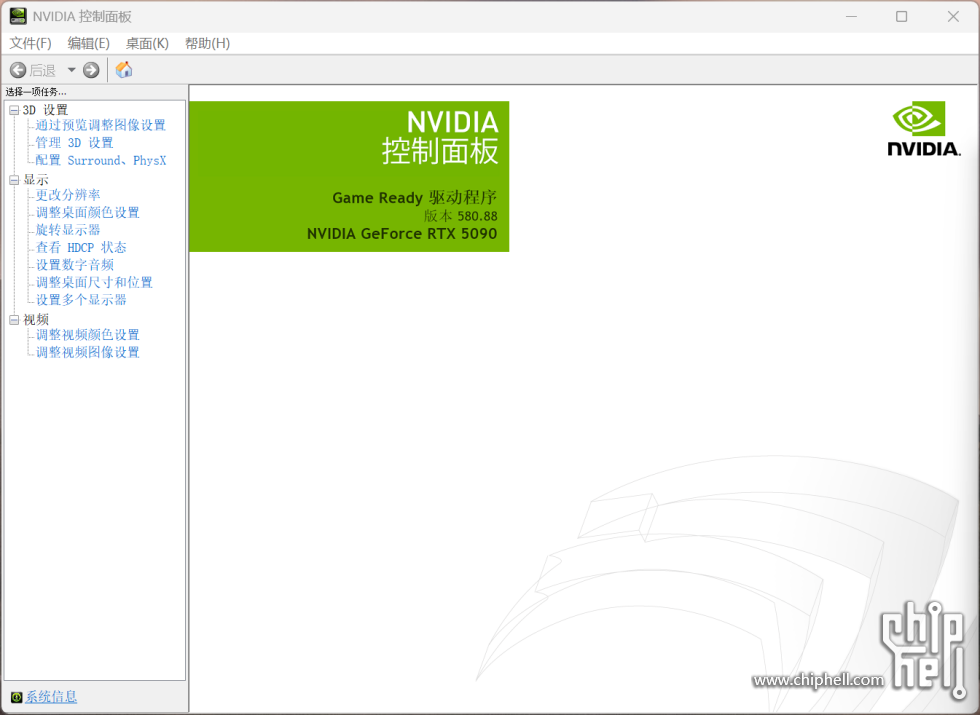Image resolution: width=980 pixels, height=715 pixels.
Task: Open the 编辑(E) menu
Action: 88,43
